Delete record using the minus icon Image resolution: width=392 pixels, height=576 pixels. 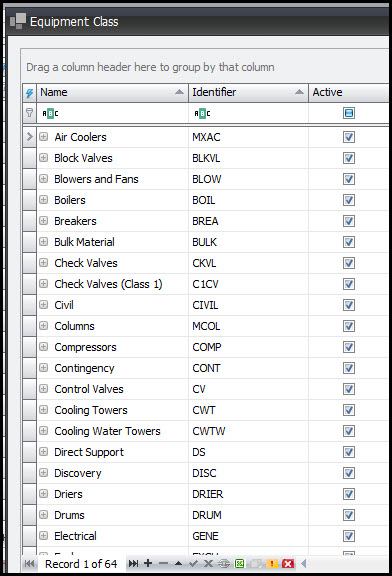(163, 563)
